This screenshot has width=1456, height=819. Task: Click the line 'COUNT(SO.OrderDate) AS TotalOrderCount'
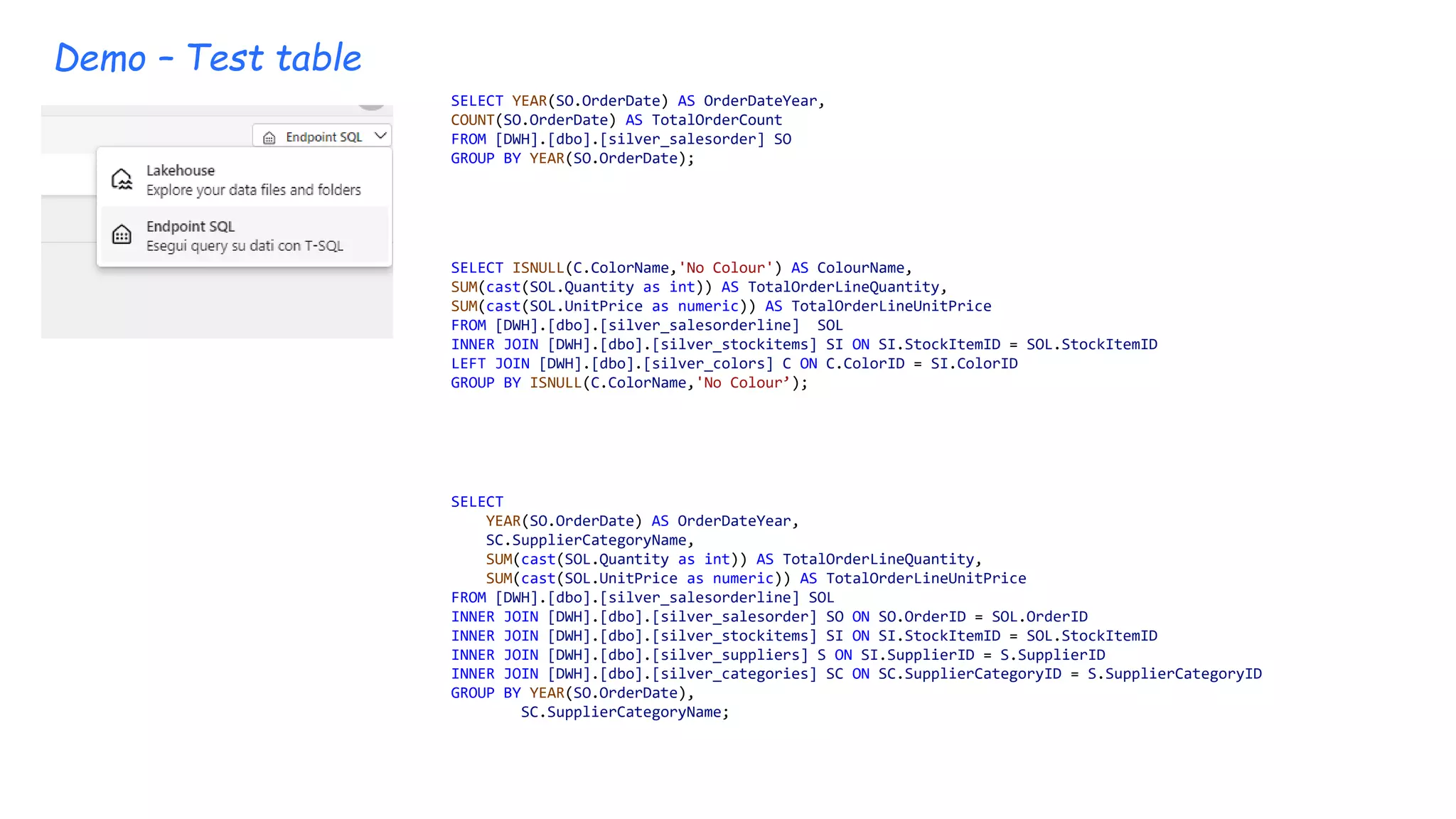pos(616,120)
